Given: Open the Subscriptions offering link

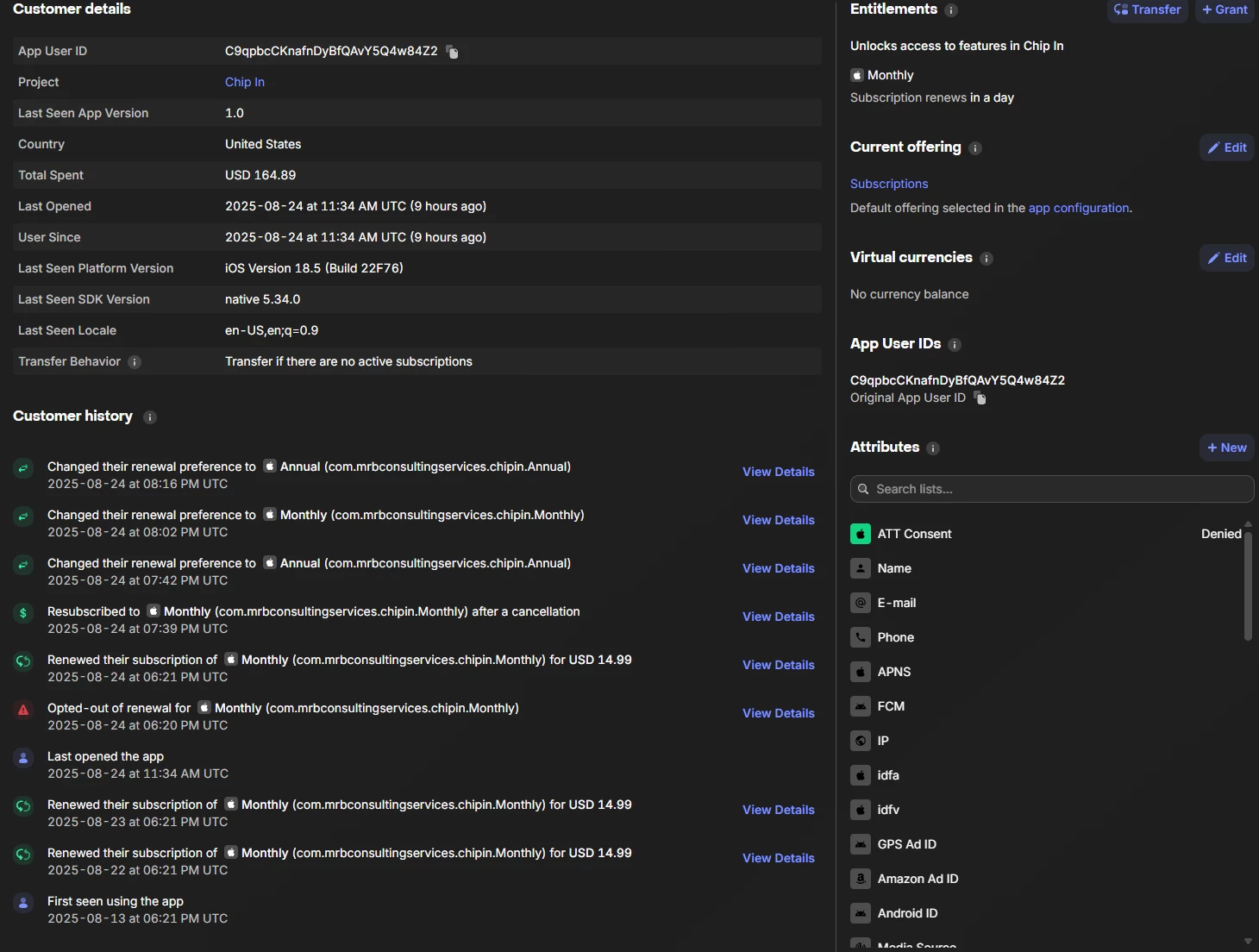Looking at the screenshot, I should pos(889,184).
